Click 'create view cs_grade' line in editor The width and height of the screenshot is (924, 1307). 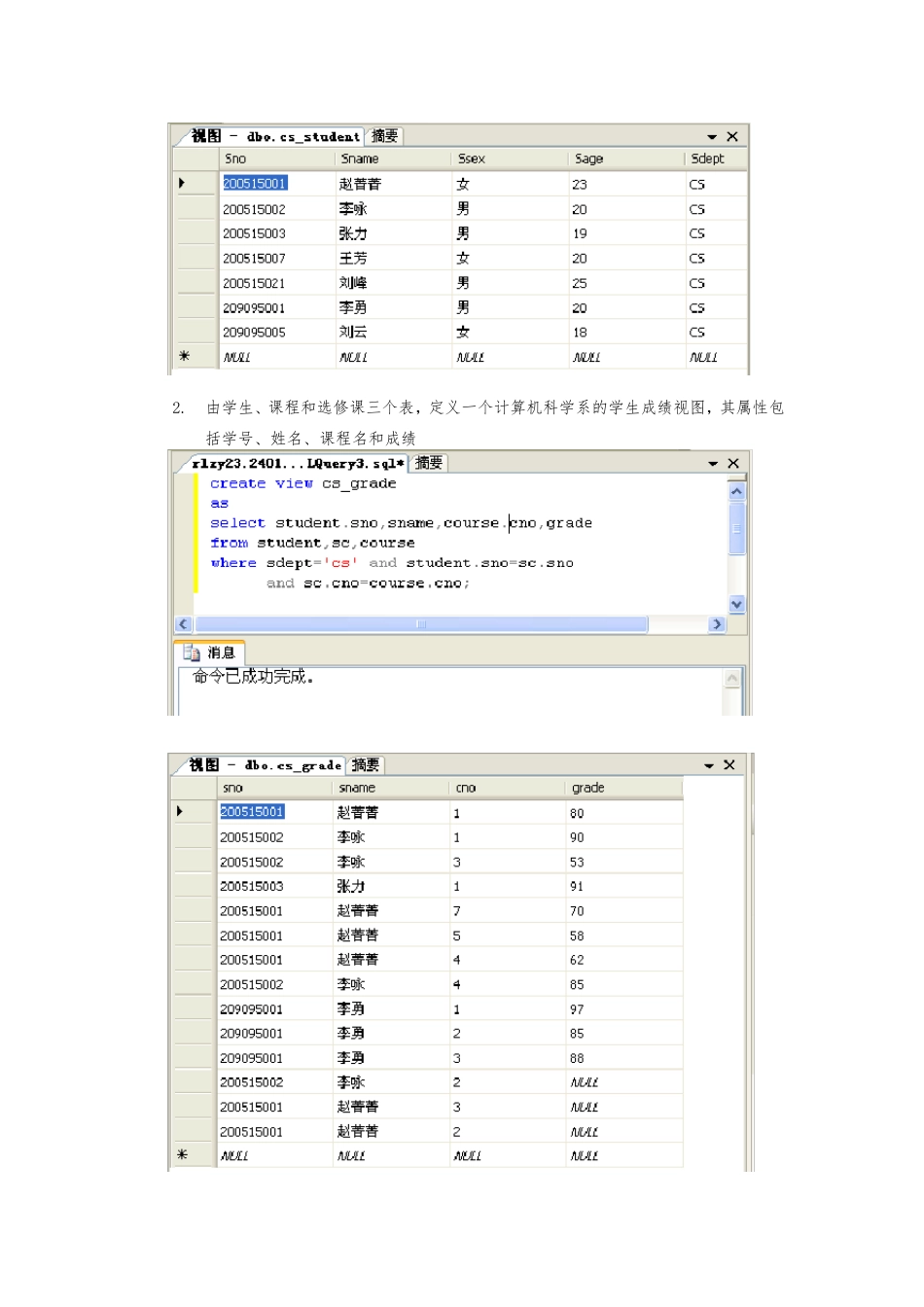(x=302, y=483)
